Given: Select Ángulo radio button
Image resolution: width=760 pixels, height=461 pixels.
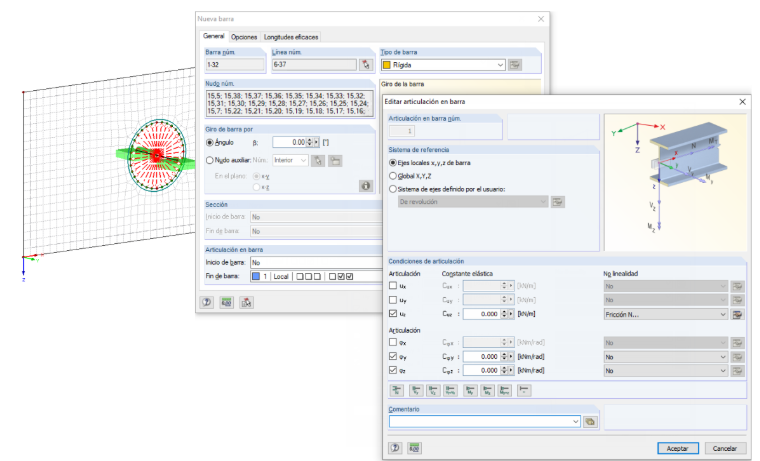Looking at the screenshot, I should click(x=210, y=143).
